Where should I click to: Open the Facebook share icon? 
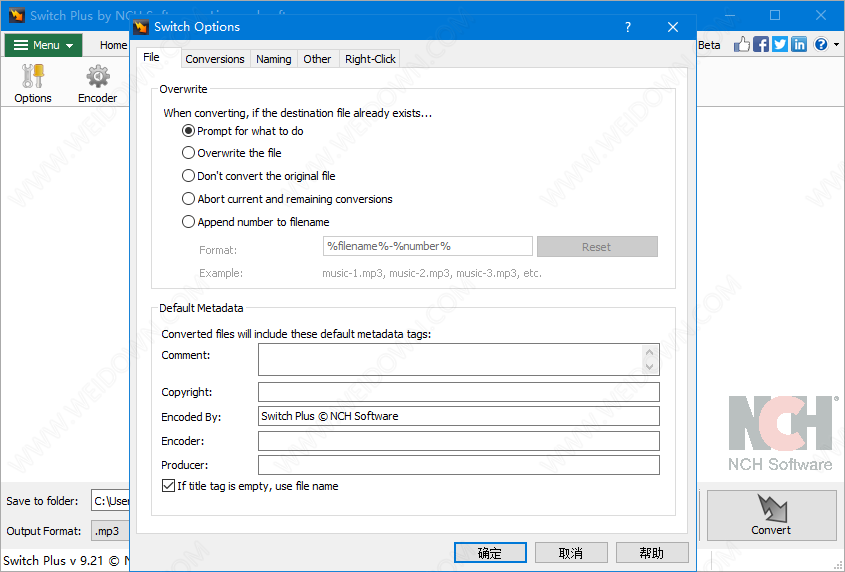click(x=761, y=44)
